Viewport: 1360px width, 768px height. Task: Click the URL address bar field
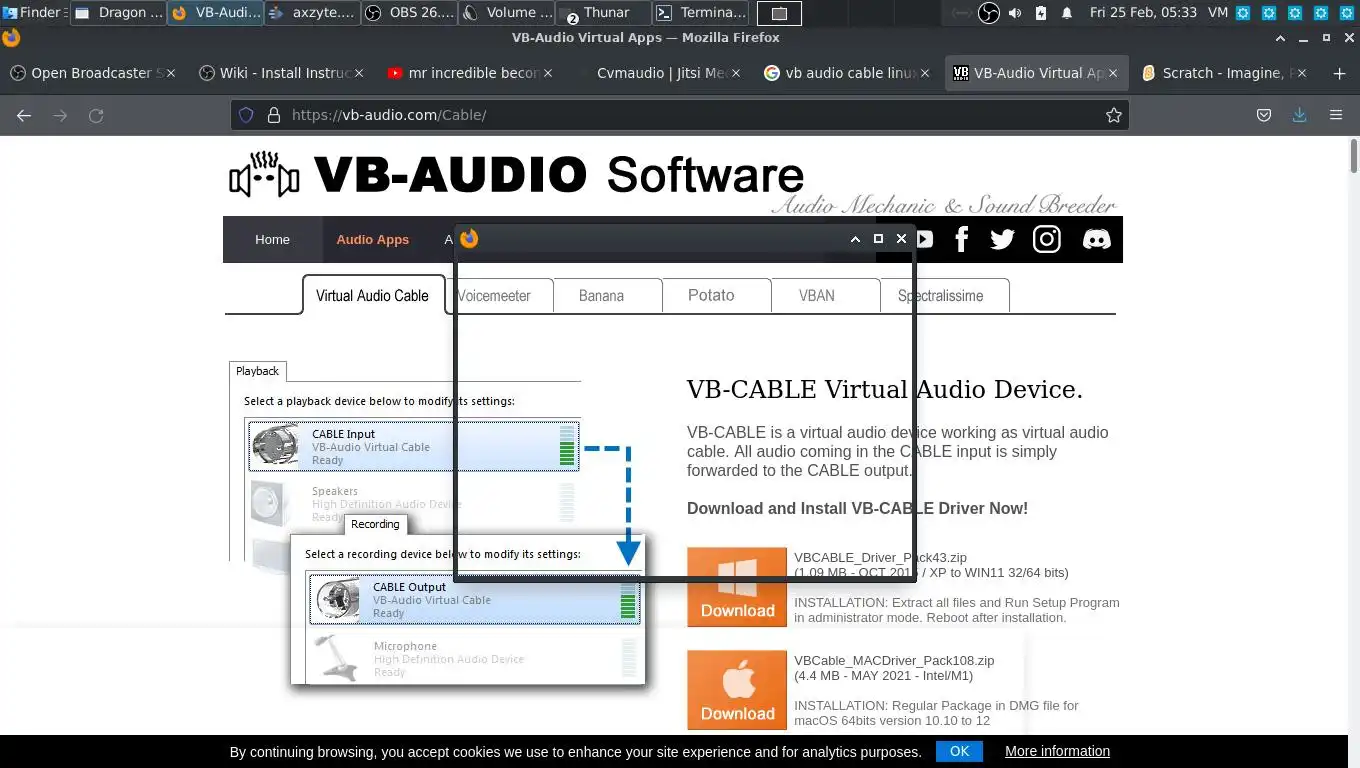[680, 115]
